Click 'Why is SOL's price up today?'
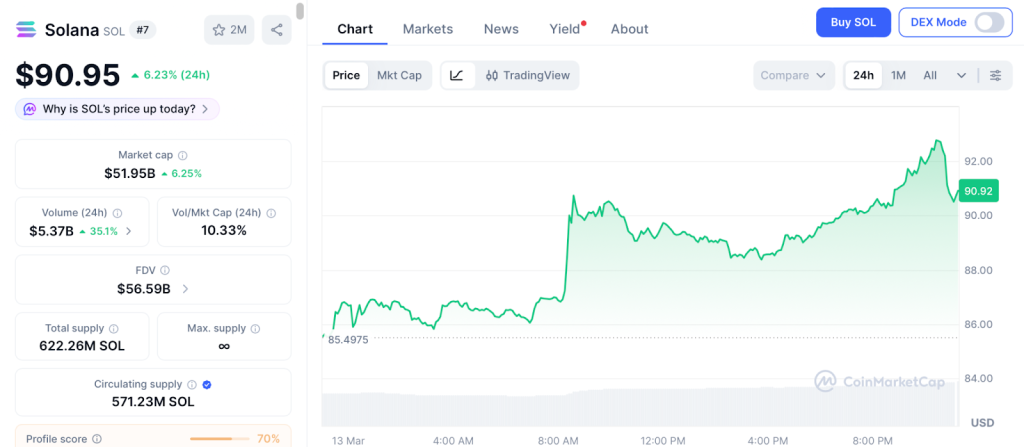Screen dimensions: 1024x447 (117, 109)
